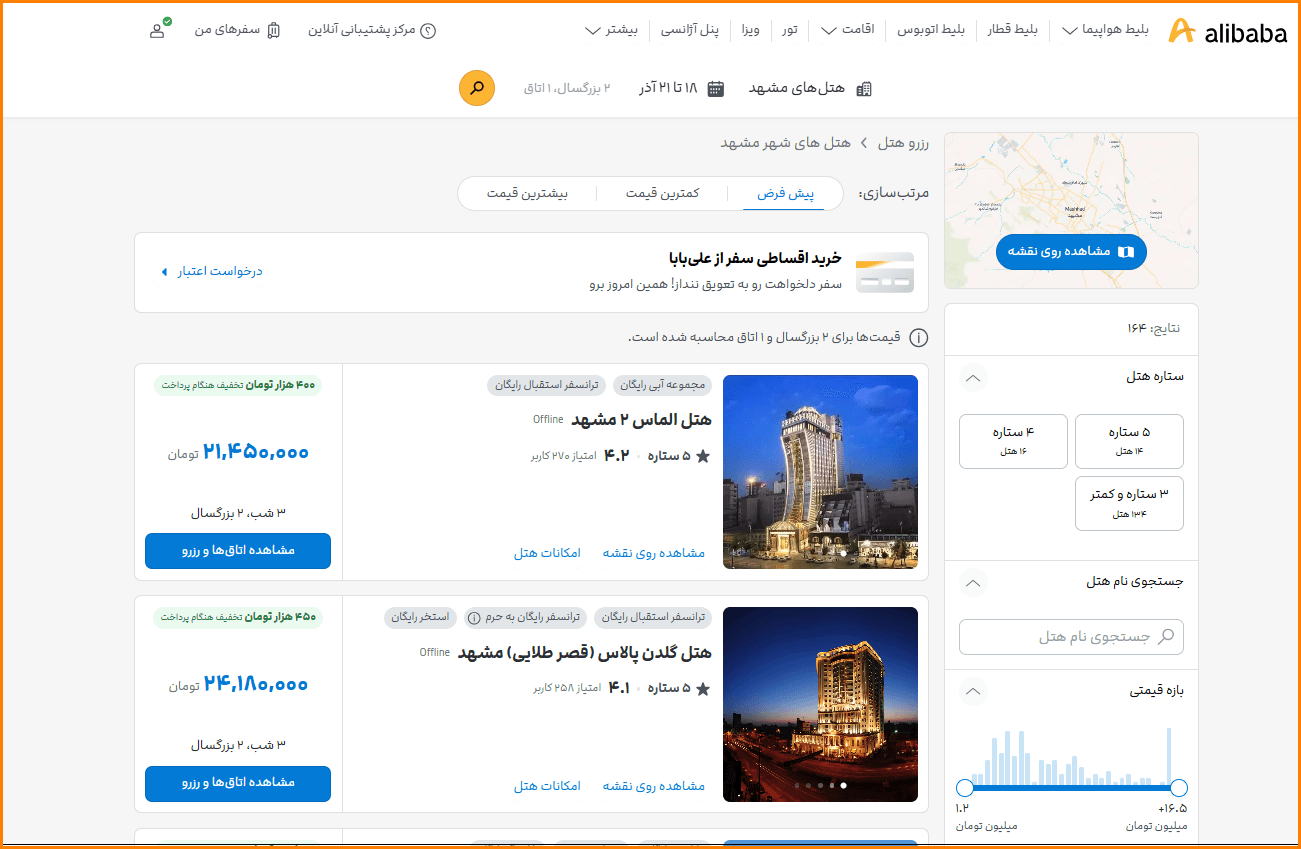The height and width of the screenshot is (849, 1301).
Task: Click info icon next to free shrine transfer
Action: [x=474, y=617]
